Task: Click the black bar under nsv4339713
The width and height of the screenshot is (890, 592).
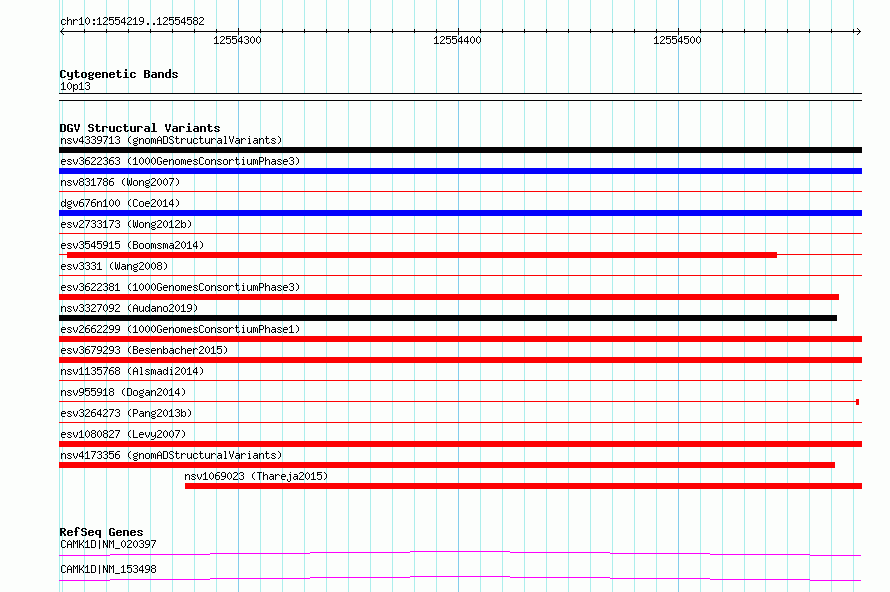Action: coord(460,150)
